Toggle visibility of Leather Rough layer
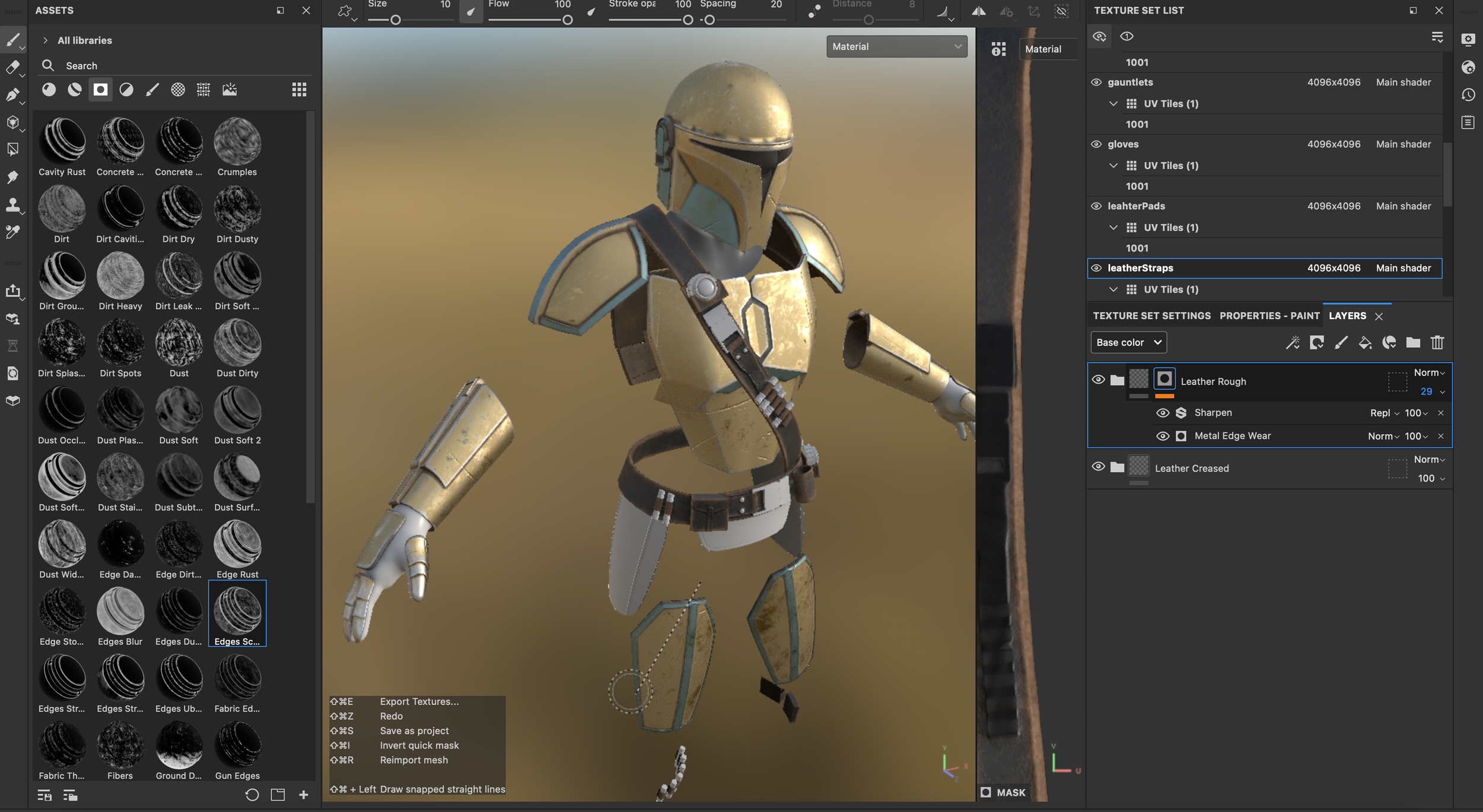The width and height of the screenshot is (1483, 812). [x=1098, y=380]
